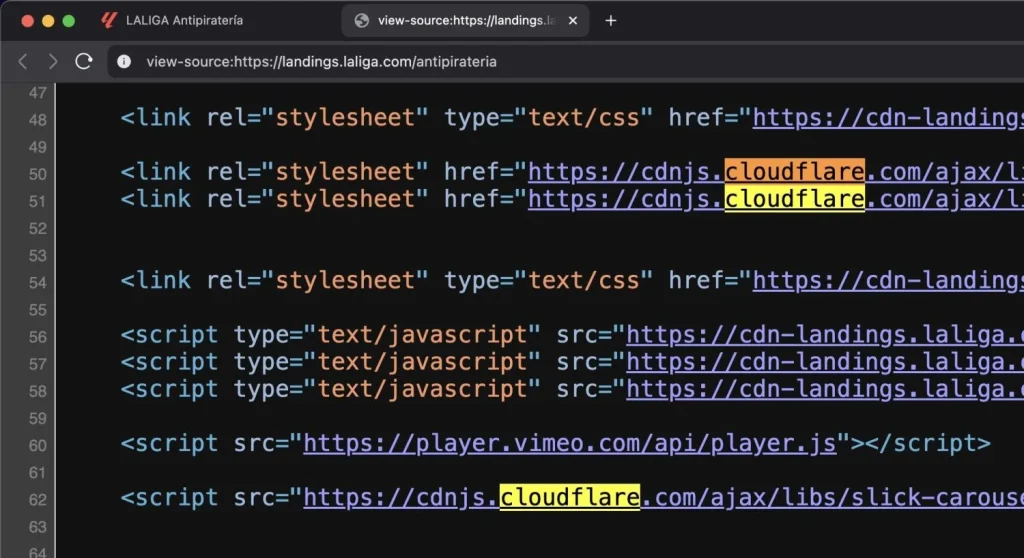Click line number 60 in the gutter
The height and width of the screenshot is (558, 1024).
pyautogui.click(x=37, y=444)
